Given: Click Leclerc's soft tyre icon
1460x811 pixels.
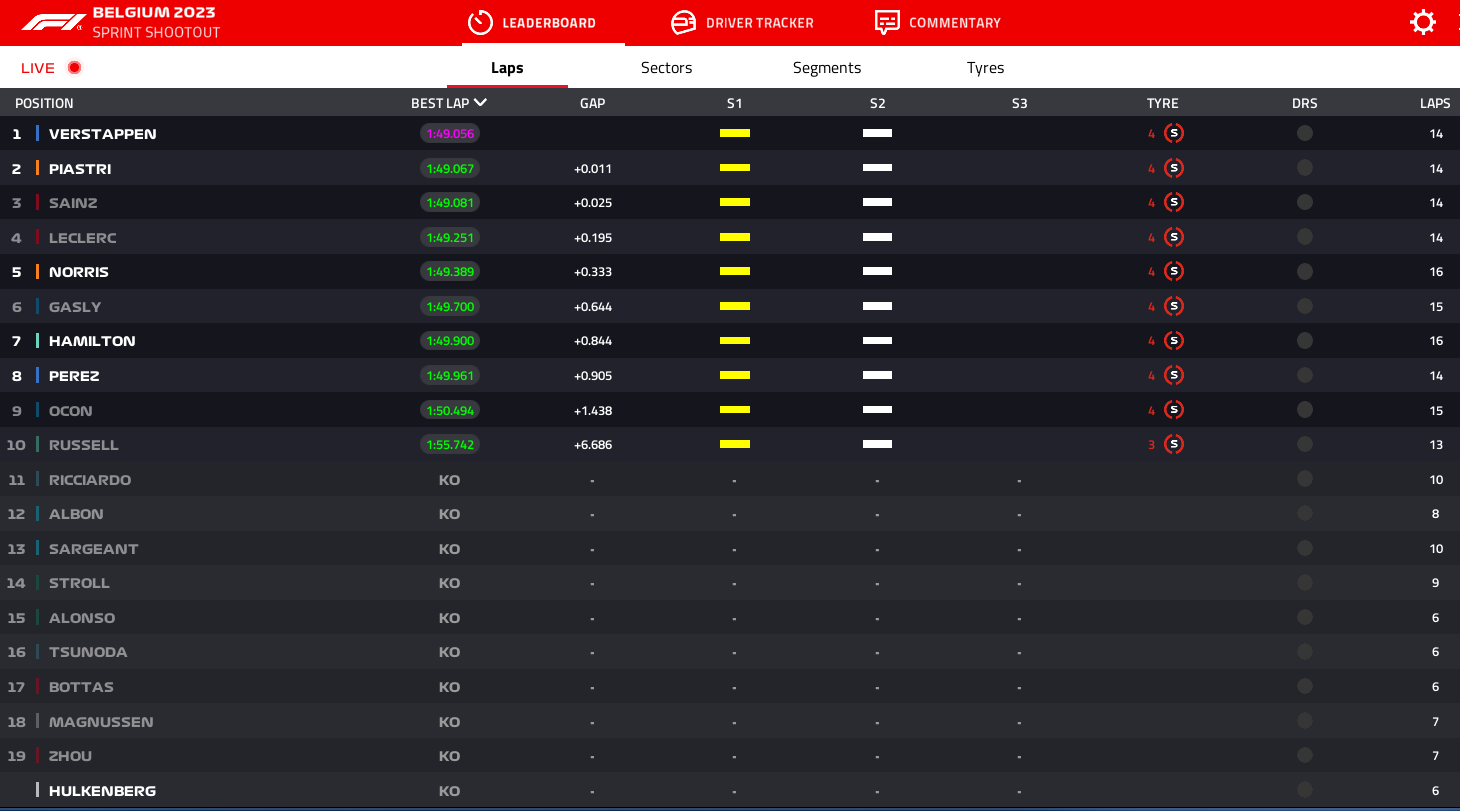Looking at the screenshot, I should click(x=1174, y=237).
